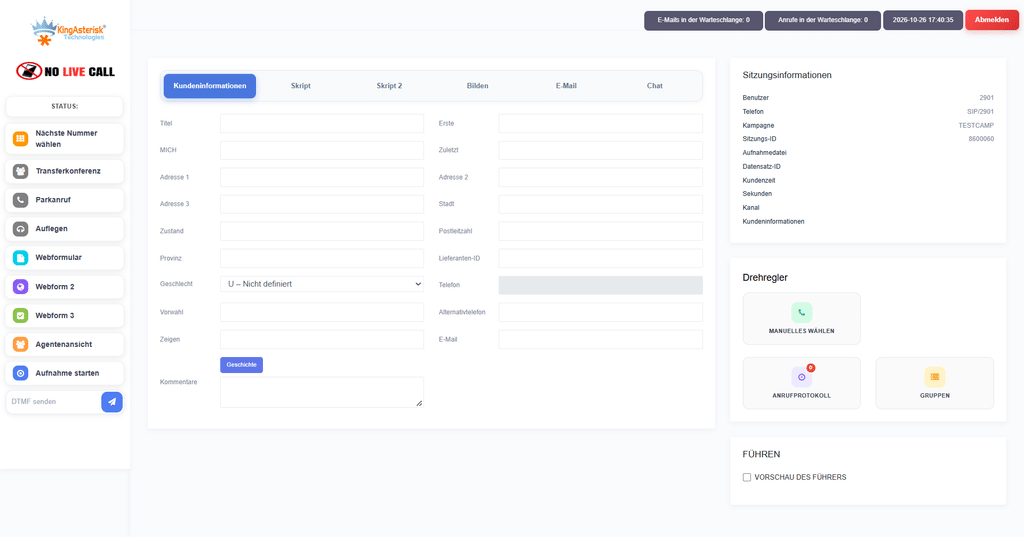Switch to the Kundeninformationen tab
This screenshot has width=1024, height=537.
click(210, 86)
